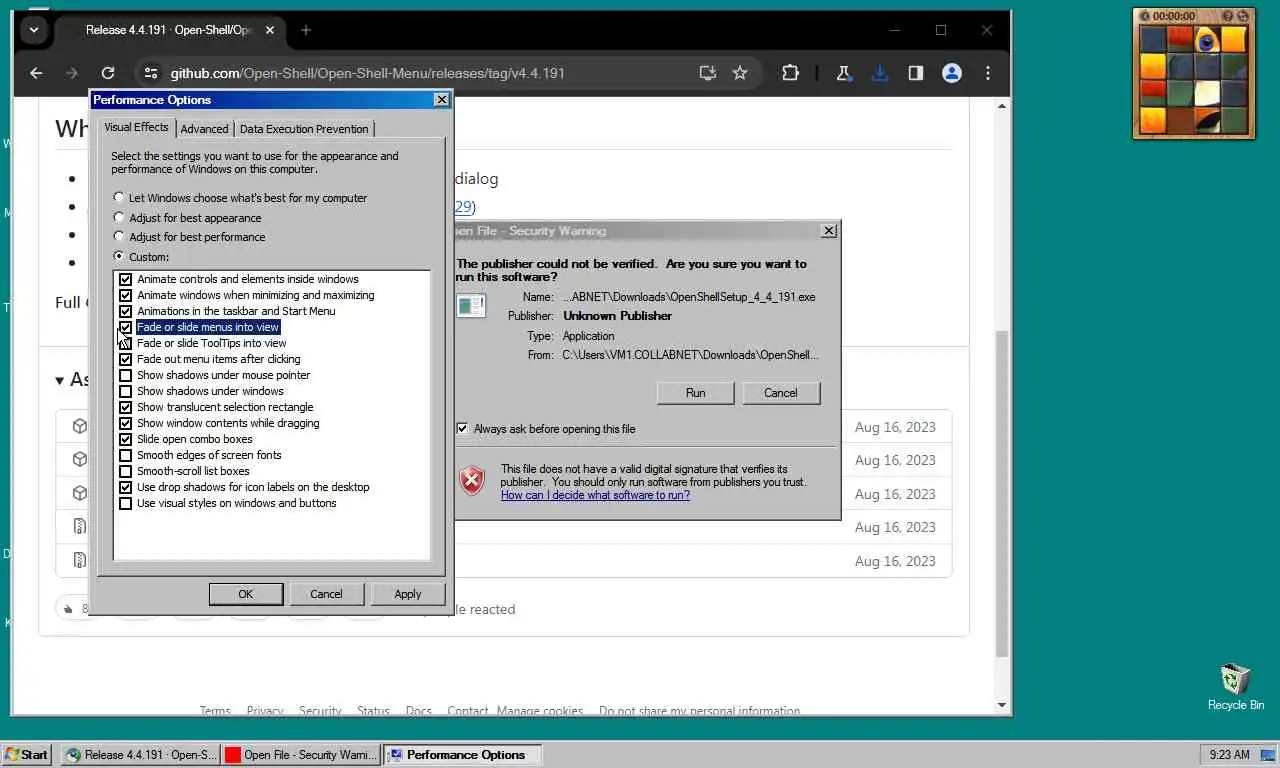The height and width of the screenshot is (768, 1280).
Task: Select the Recycle Bin desktop icon
Action: pos(1236,686)
